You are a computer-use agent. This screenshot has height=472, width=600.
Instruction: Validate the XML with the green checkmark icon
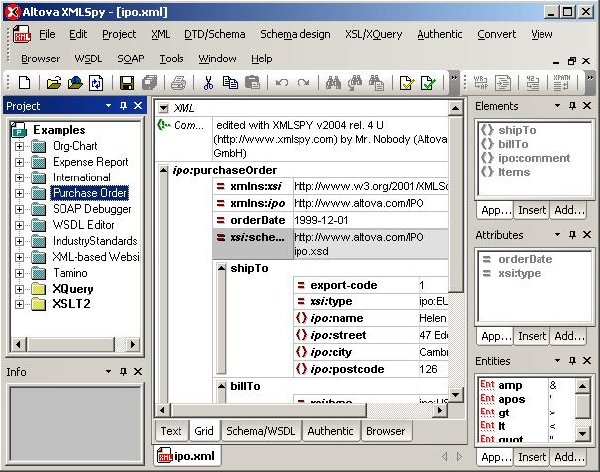point(428,82)
